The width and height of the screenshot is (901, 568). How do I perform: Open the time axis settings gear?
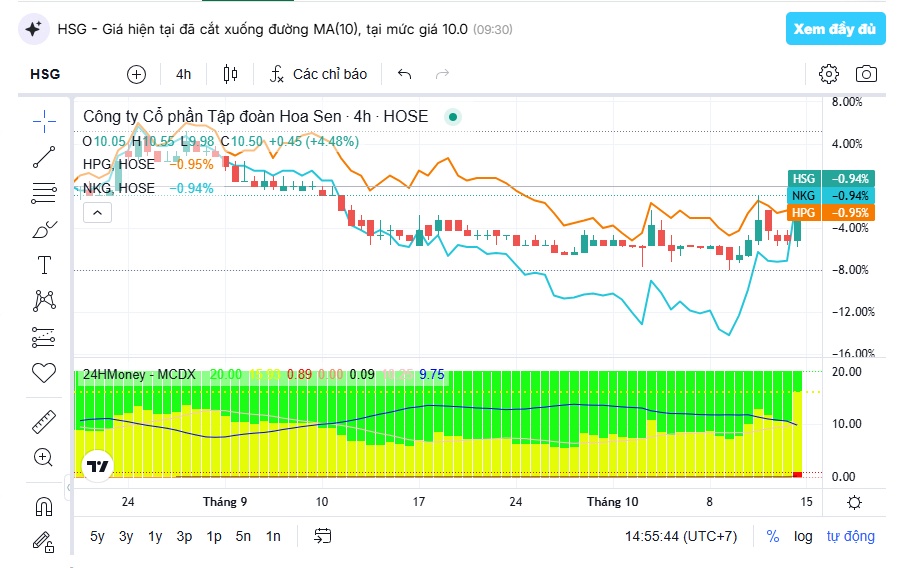click(x=854, y=502)
